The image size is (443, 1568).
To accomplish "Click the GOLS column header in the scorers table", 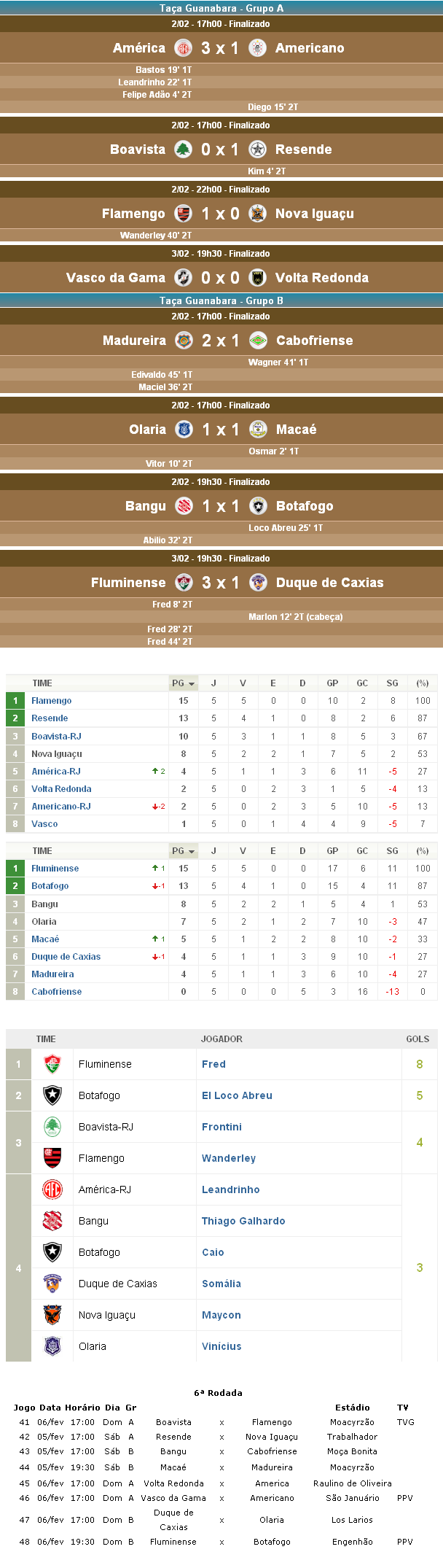I will pos(417,1039).
